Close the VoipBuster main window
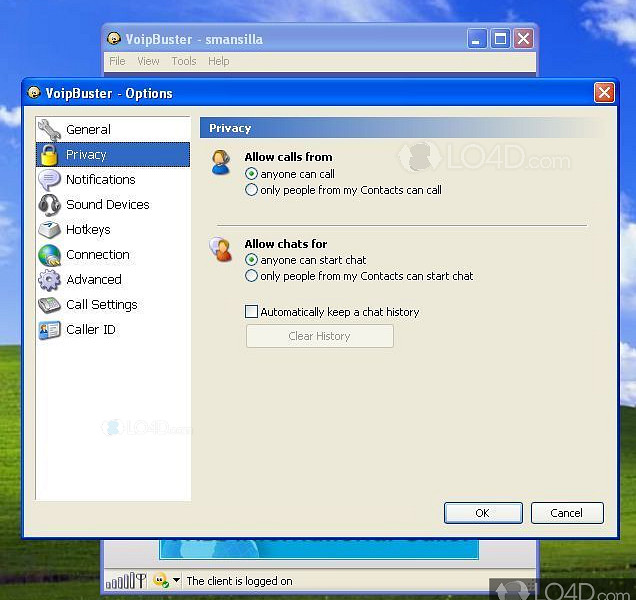636x600 pixels. (523, 39)
